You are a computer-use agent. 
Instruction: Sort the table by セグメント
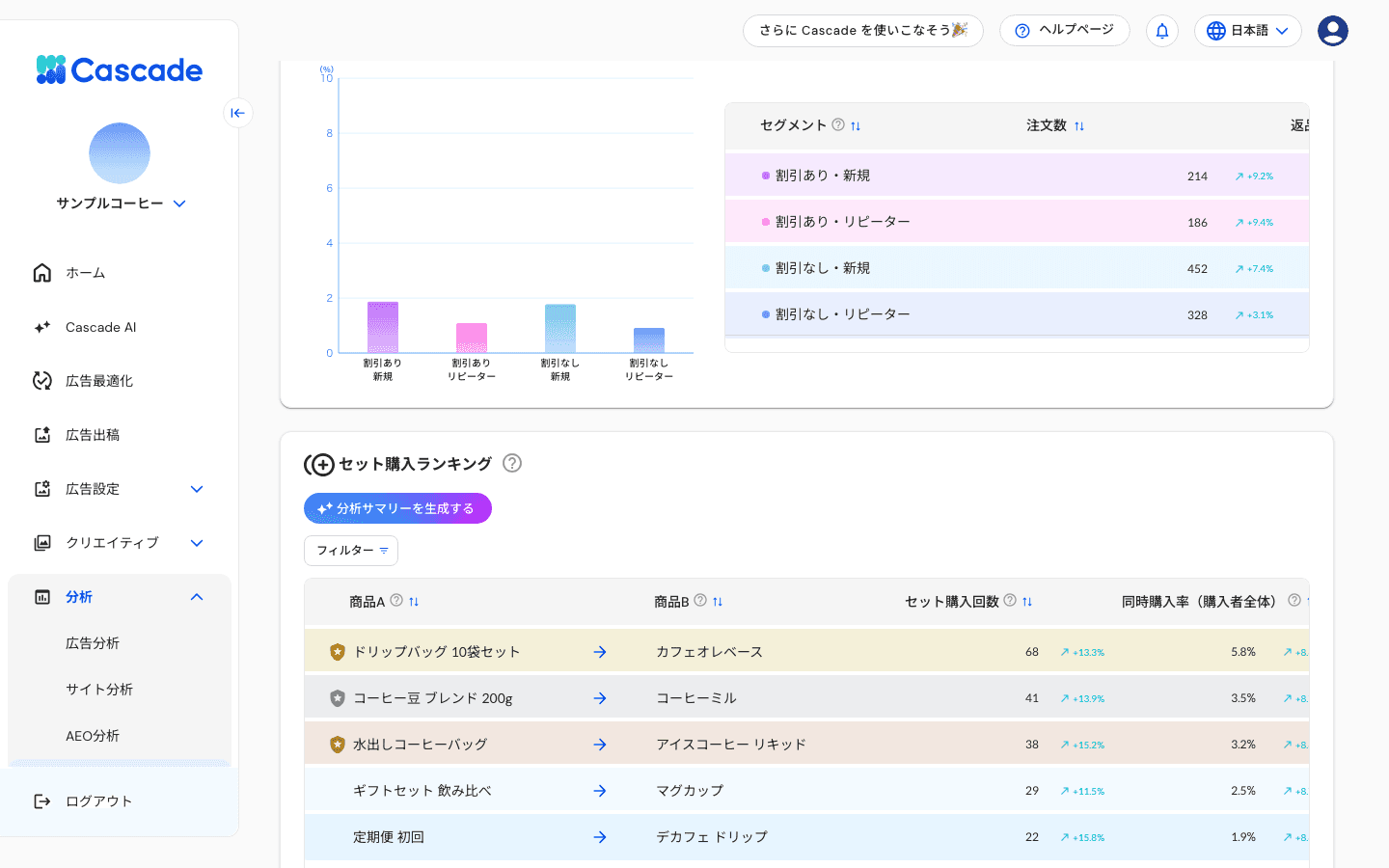click(x=856, y=126)
